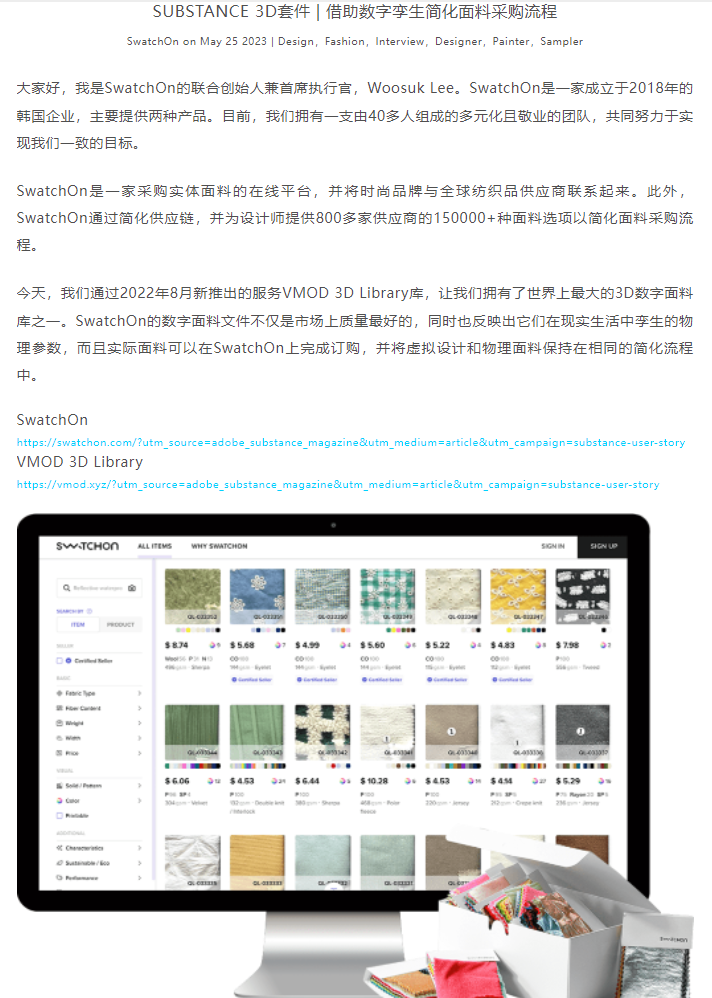The width and height of the screenshot is (712, 998).
Task: Open the swatchon.com article link
Action: click(351, 442)
